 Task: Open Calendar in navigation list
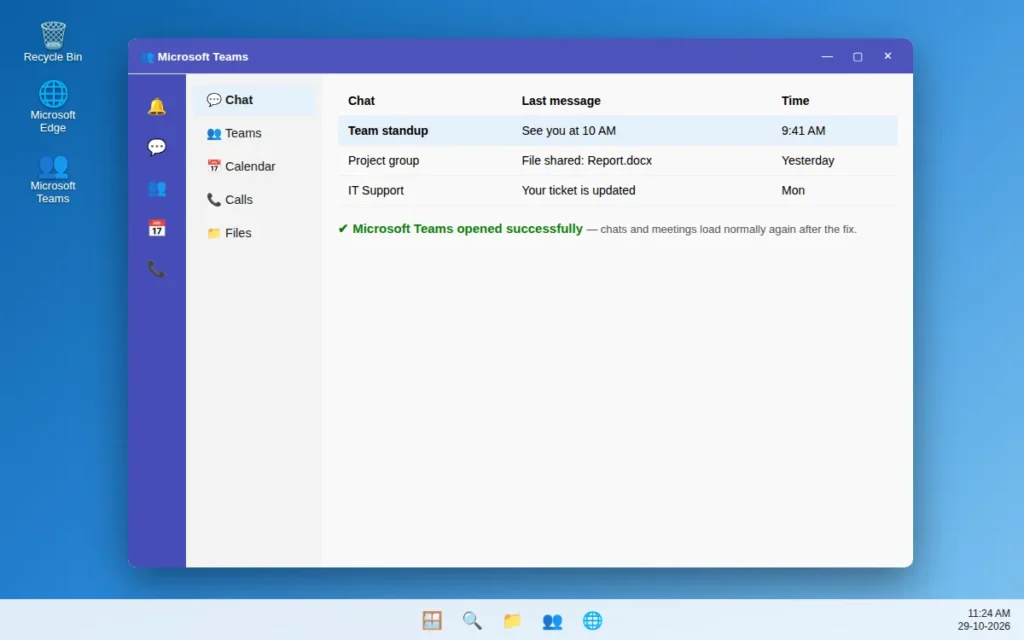click(255, 167)
